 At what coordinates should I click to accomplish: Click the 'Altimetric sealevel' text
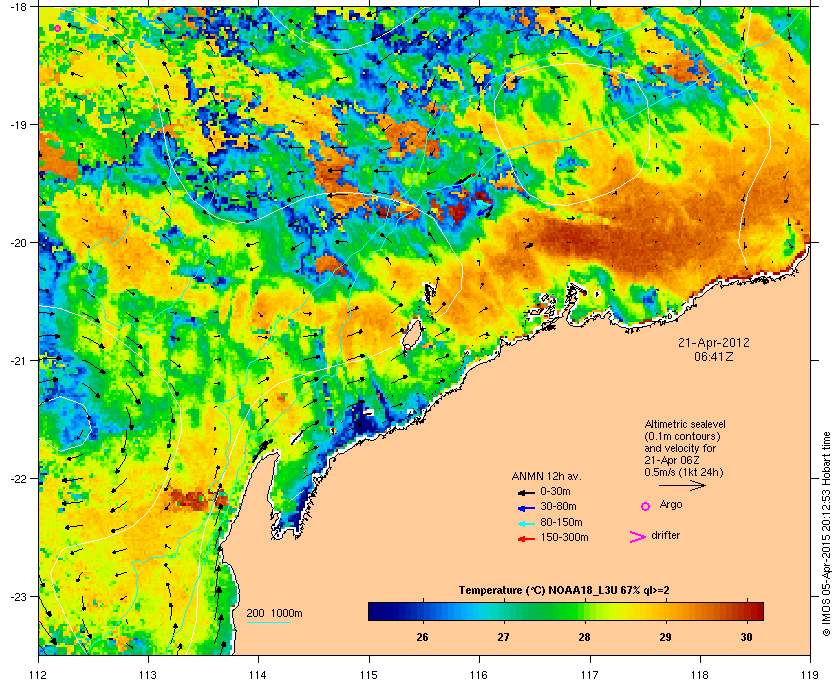click(x=685, y=424)
